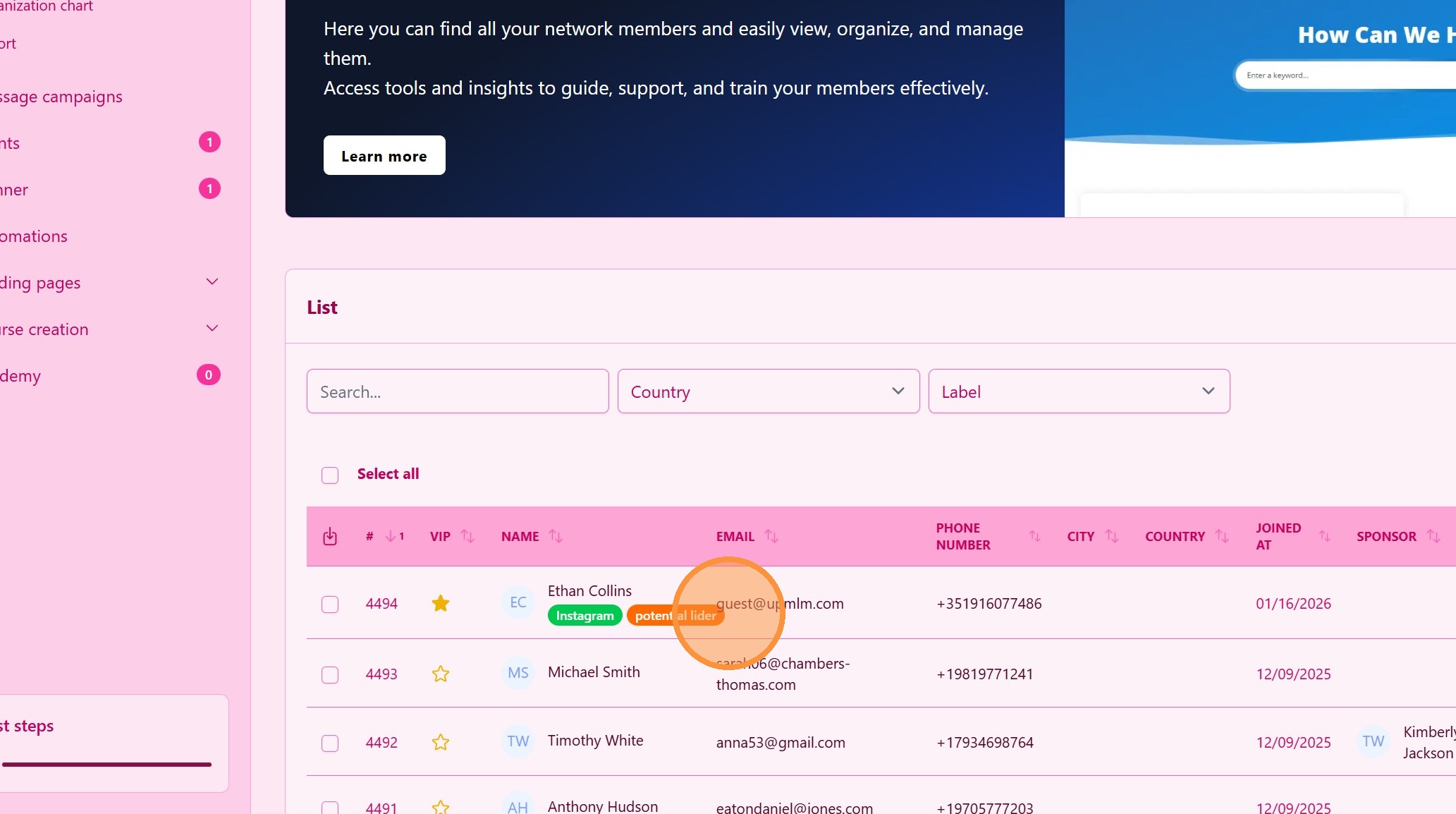Check the Select all checkbox

pyautogui.click(x=330, y=475)
